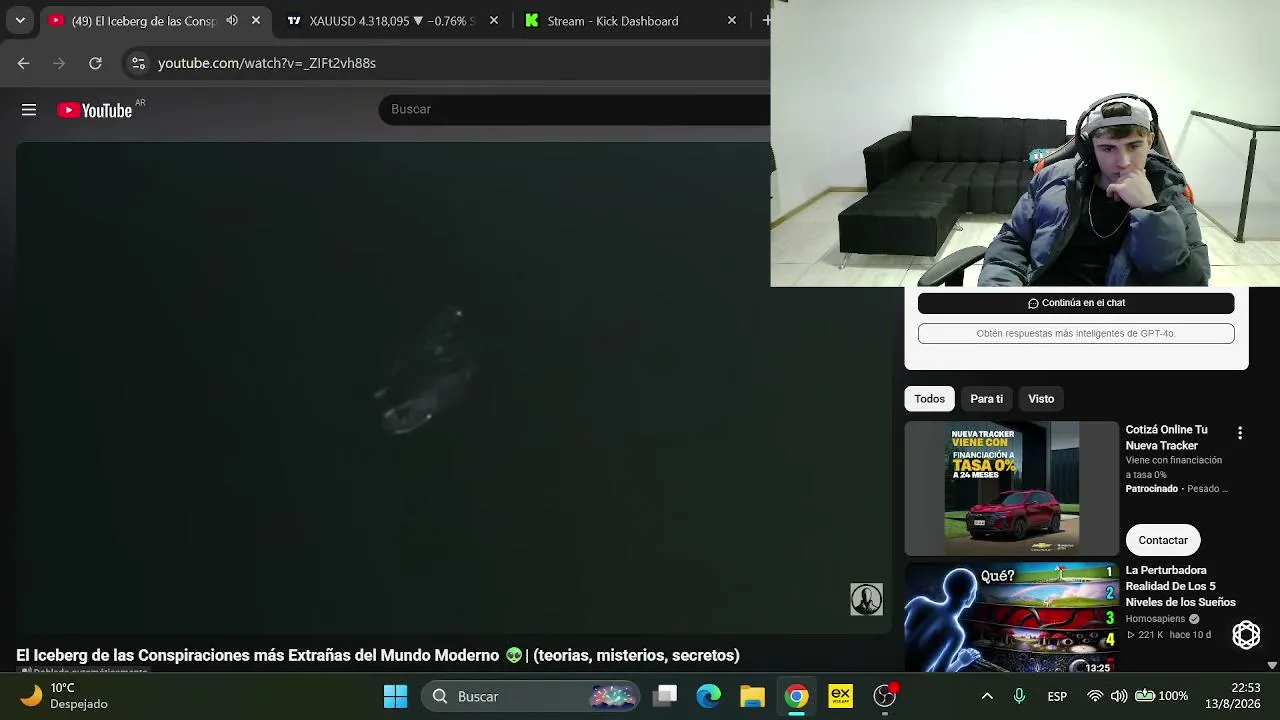Click the channel watermark on the video
Image resolution: width=1280 pixels, height=720 pixels.
coord(866,599)
